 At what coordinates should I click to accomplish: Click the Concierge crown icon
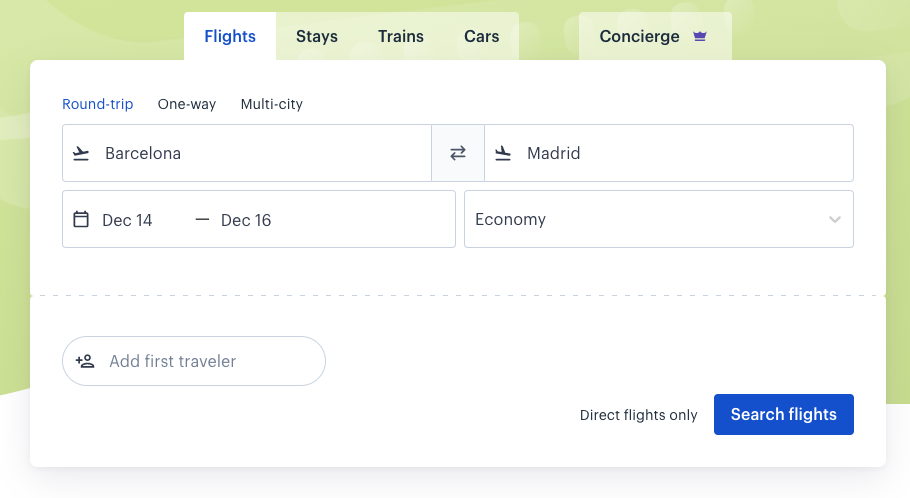click(x=700, y=37)
